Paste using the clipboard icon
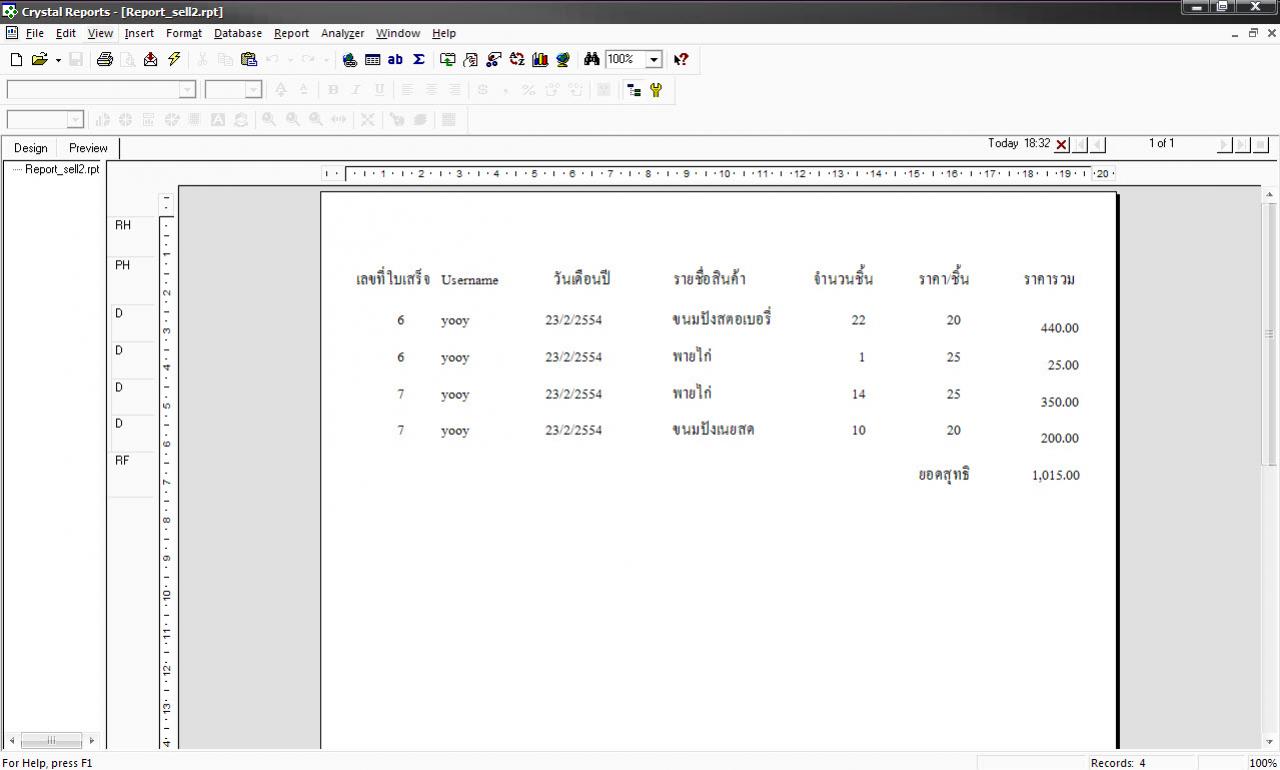Viewport: 1280px width, 770px height. 249,60
